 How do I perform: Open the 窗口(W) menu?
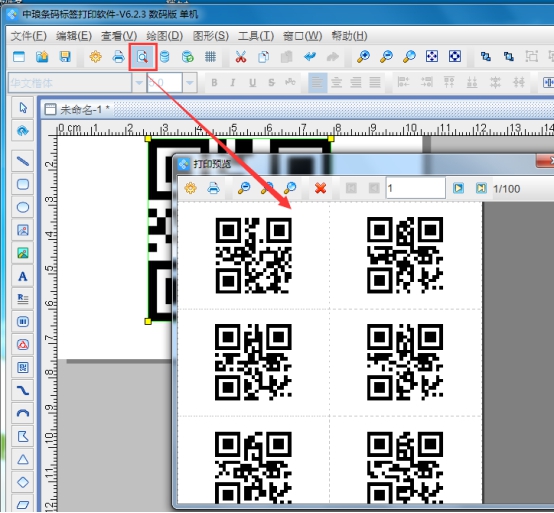coord(302,36)
